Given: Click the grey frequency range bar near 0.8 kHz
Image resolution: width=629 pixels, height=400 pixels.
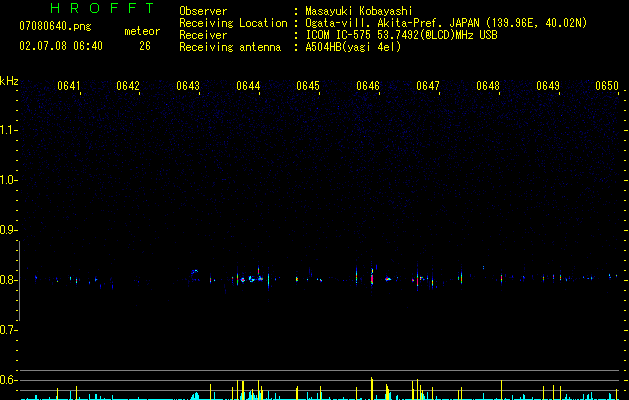Looking at the screenshot, I should click(x=19, y=281).
